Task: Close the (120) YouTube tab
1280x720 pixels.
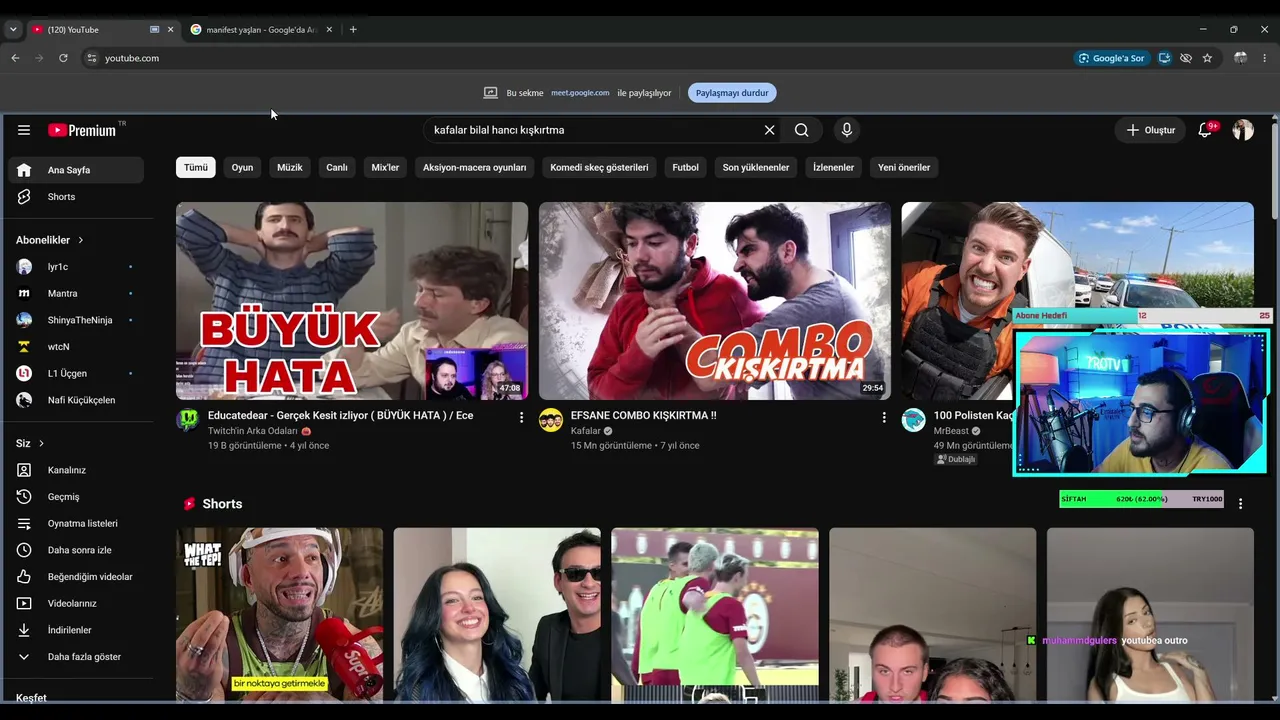Action: (170, 30)
